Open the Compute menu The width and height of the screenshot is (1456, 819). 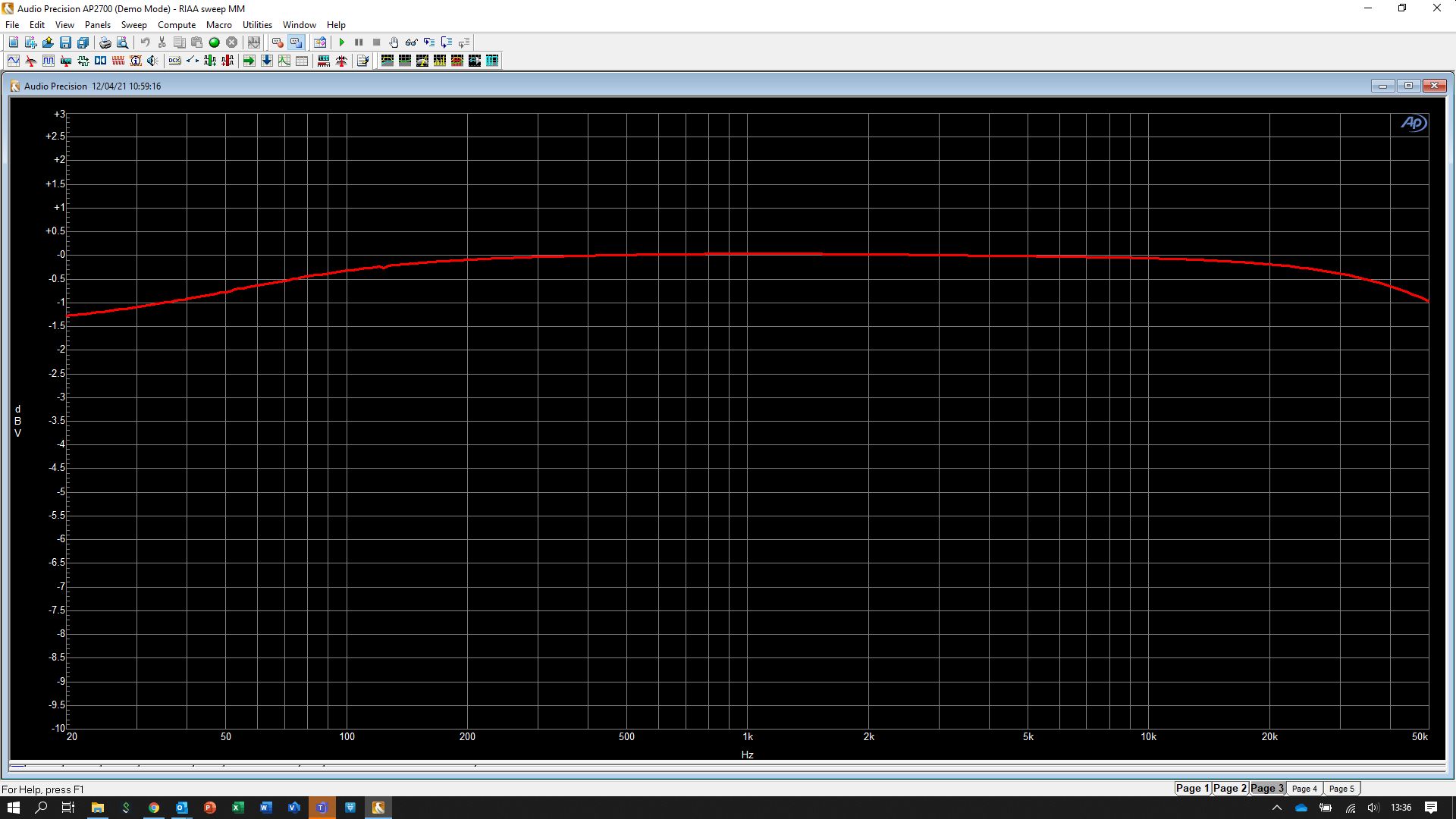pyautogui.click(x=177, y=25)
